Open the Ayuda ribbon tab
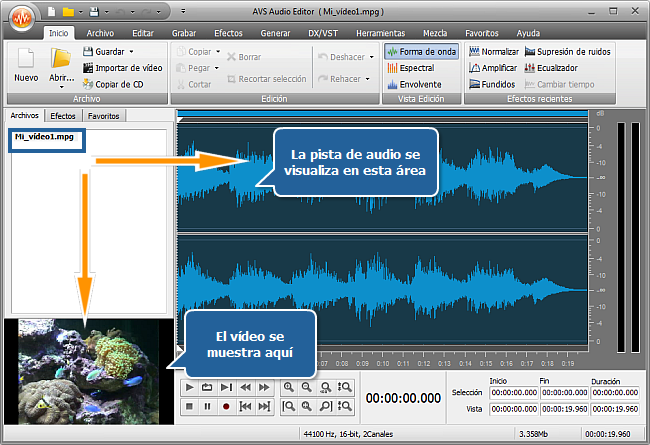 coord(528,33)
